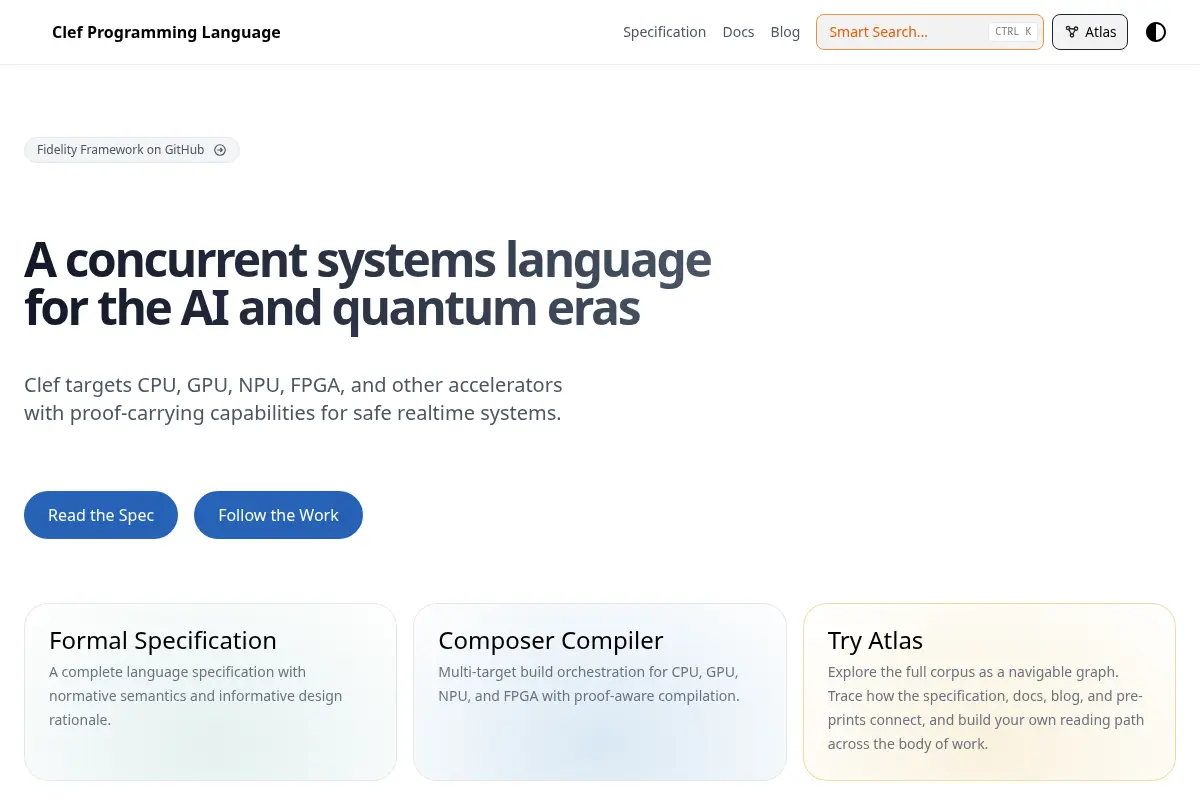Open the Try Atlas card
1200x800 pixels.
click(989, 692)
